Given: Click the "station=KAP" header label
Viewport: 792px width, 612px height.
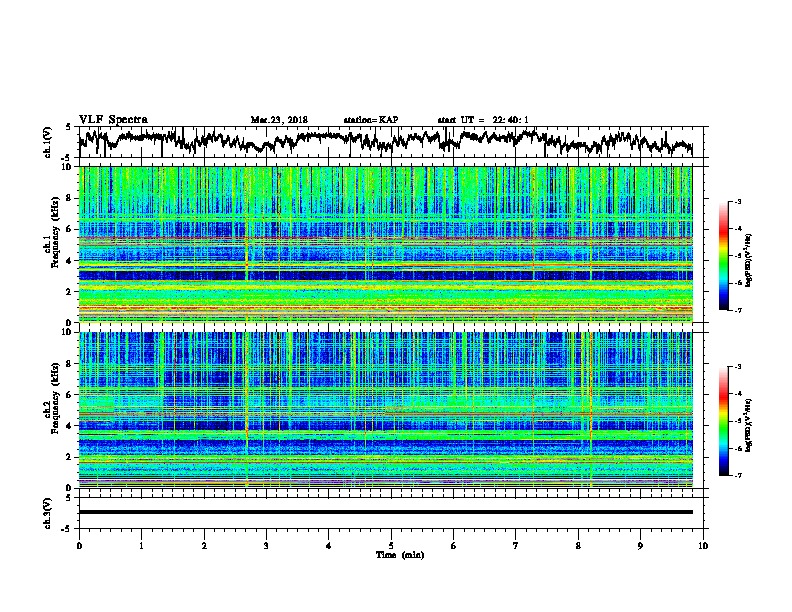Looking at the screenshot, I should coord(371,120).
